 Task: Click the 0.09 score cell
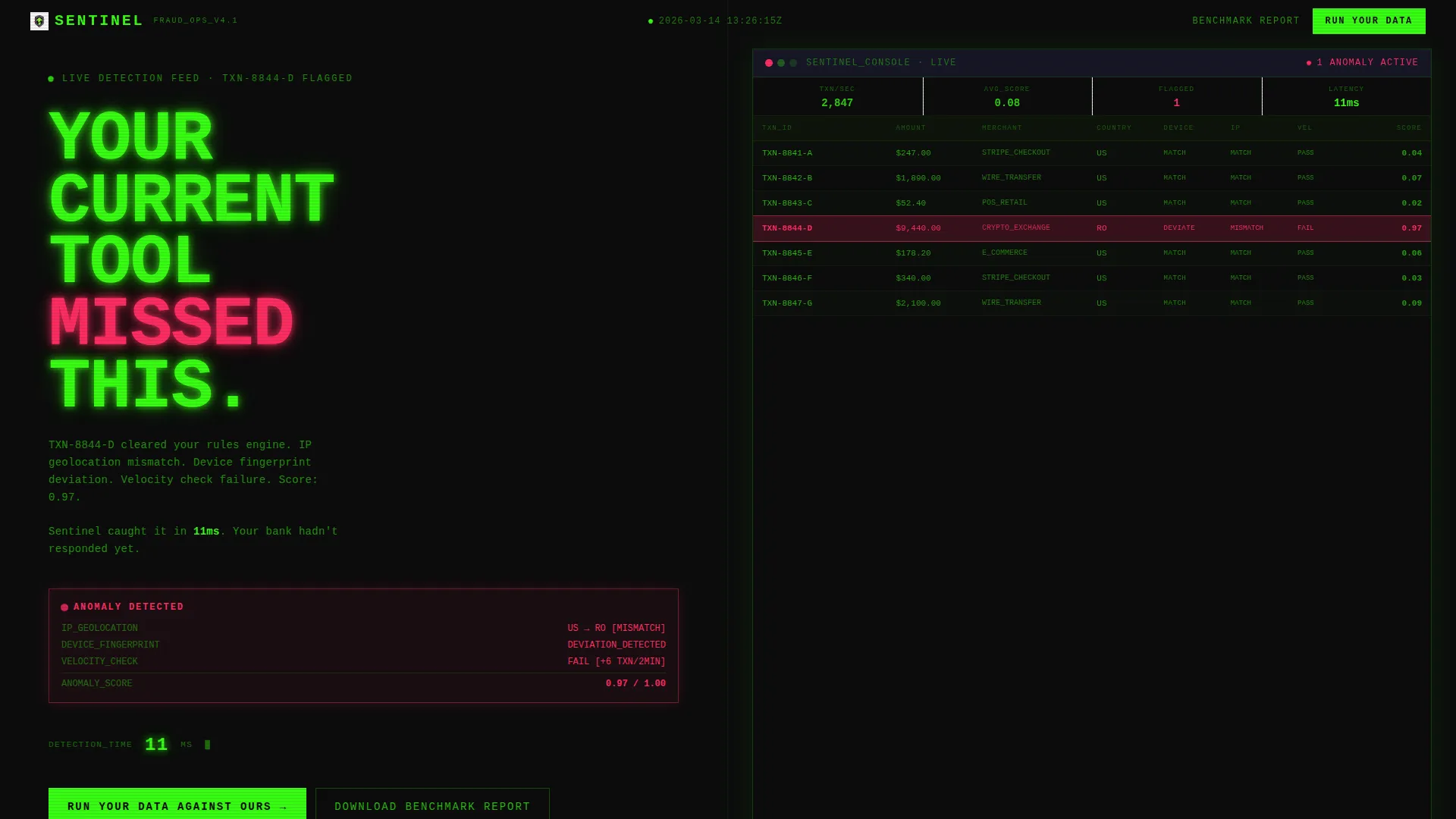[1412, 303]
